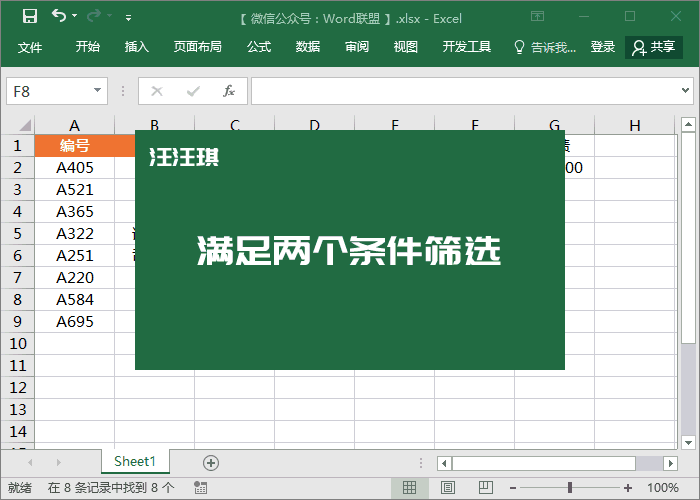Click the zoom out minus button

[513, 488]
